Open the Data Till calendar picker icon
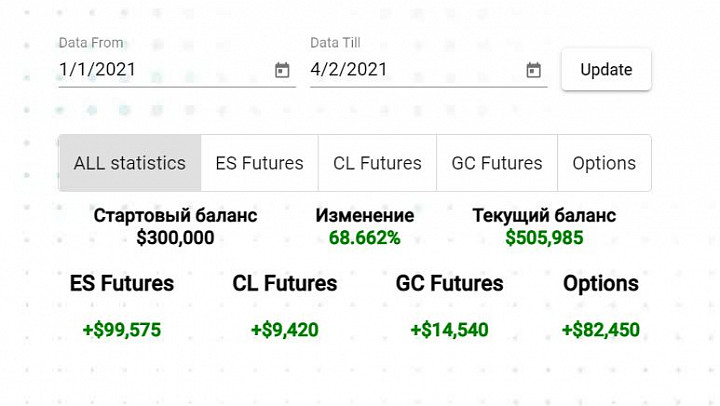720x406 pixels. tap(533, 70)
